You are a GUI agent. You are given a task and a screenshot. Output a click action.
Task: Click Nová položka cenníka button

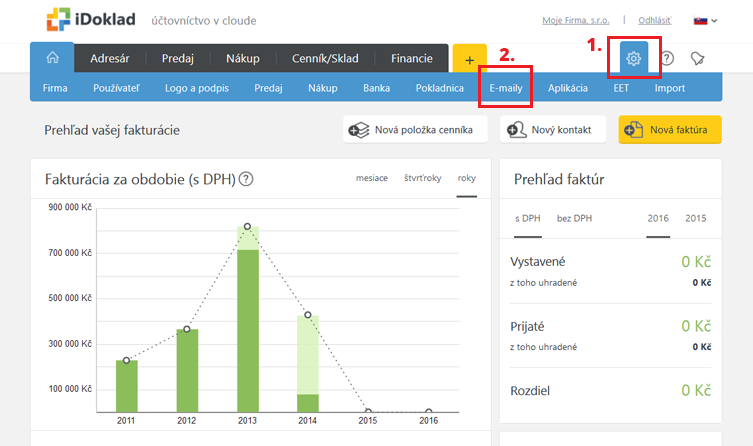tap(415, 129)
